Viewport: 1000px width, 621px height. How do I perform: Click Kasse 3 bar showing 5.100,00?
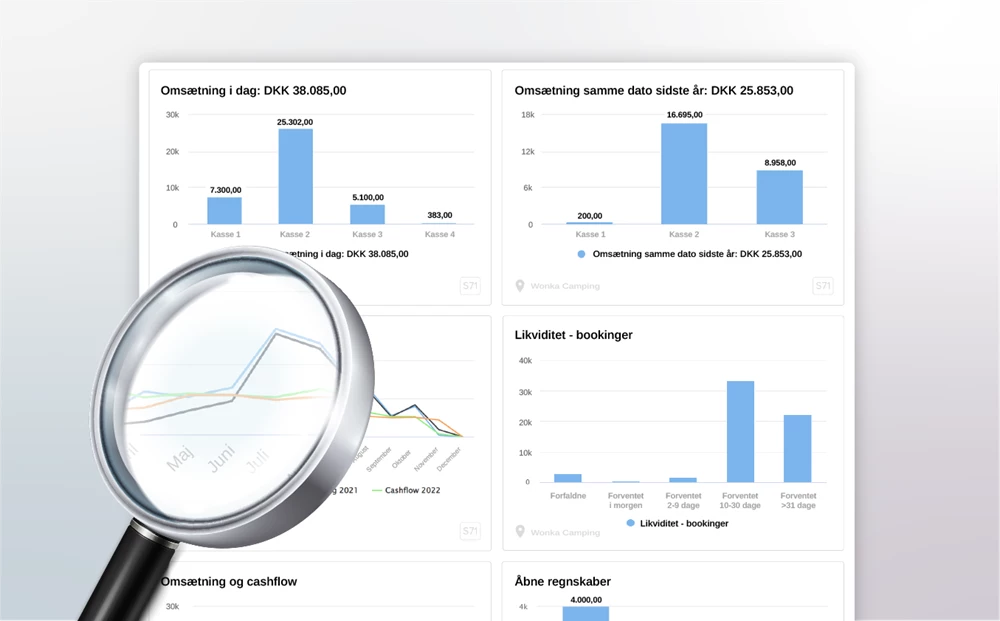367,214
